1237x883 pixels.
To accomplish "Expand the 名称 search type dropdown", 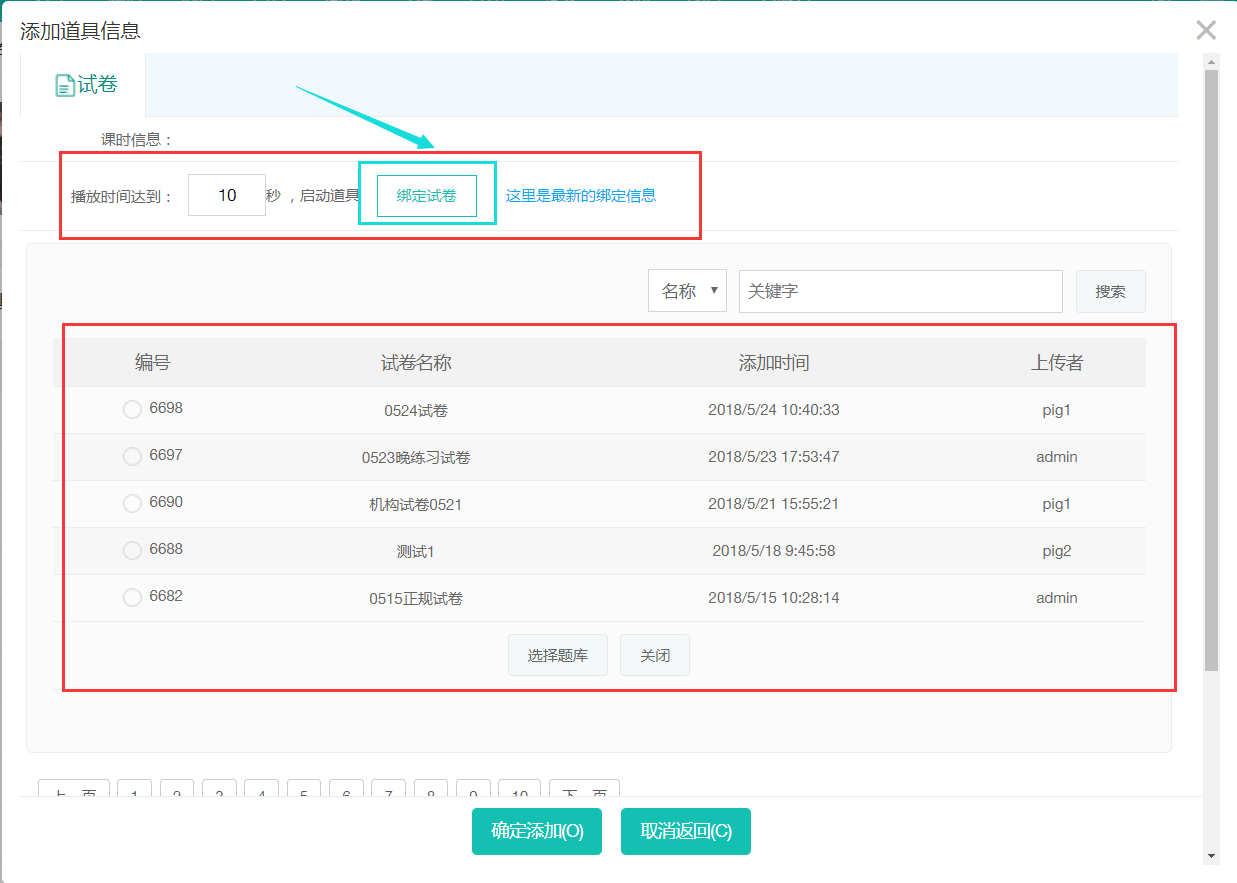I will click(x=687, y=291).
